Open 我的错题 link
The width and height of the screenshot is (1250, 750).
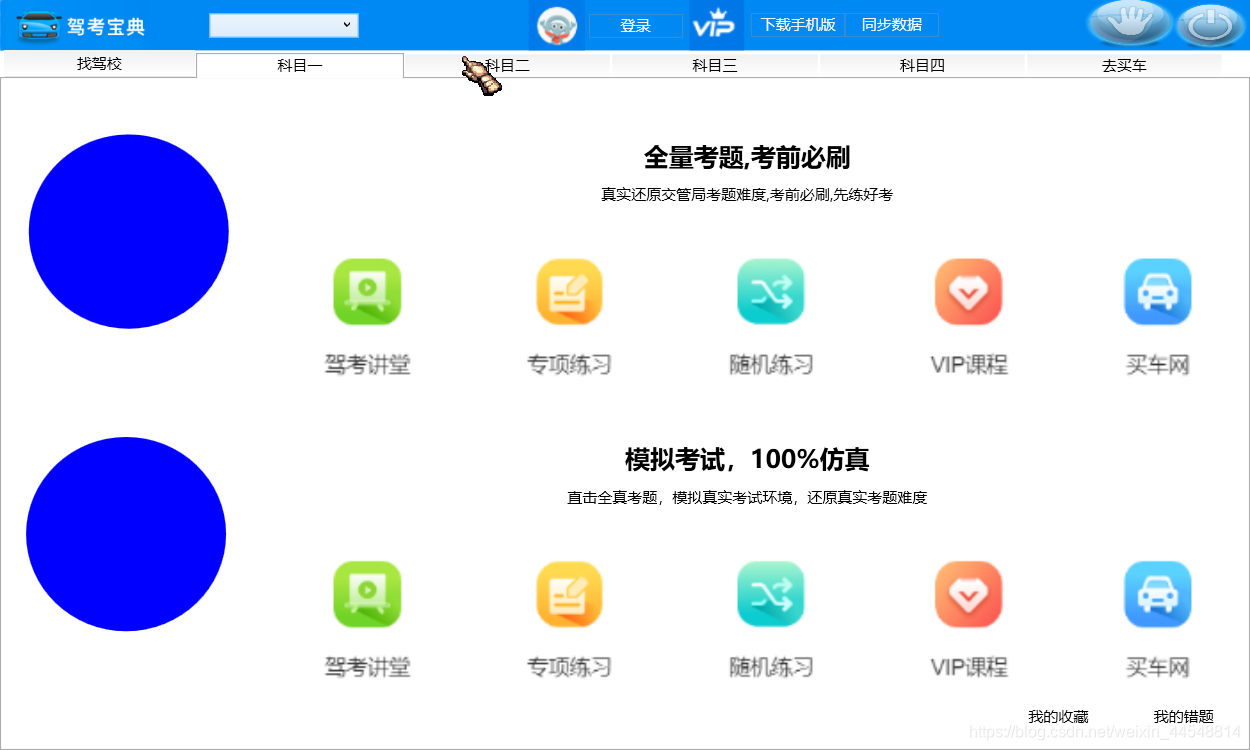(1183, 717)
